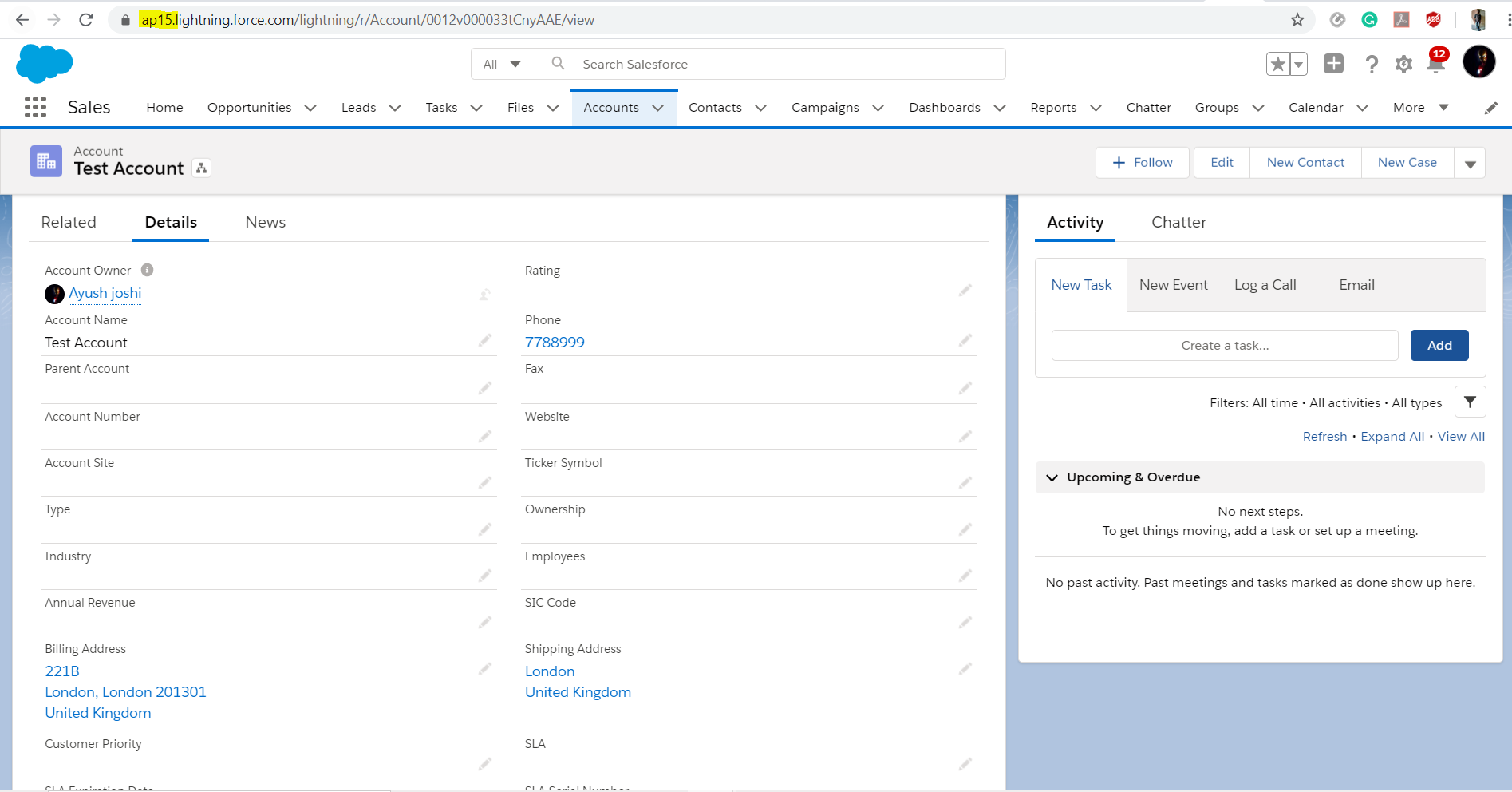Expand the Leads tab chevron
The height and width of the screenshot is (792, 1512).
tap(394, 108)
